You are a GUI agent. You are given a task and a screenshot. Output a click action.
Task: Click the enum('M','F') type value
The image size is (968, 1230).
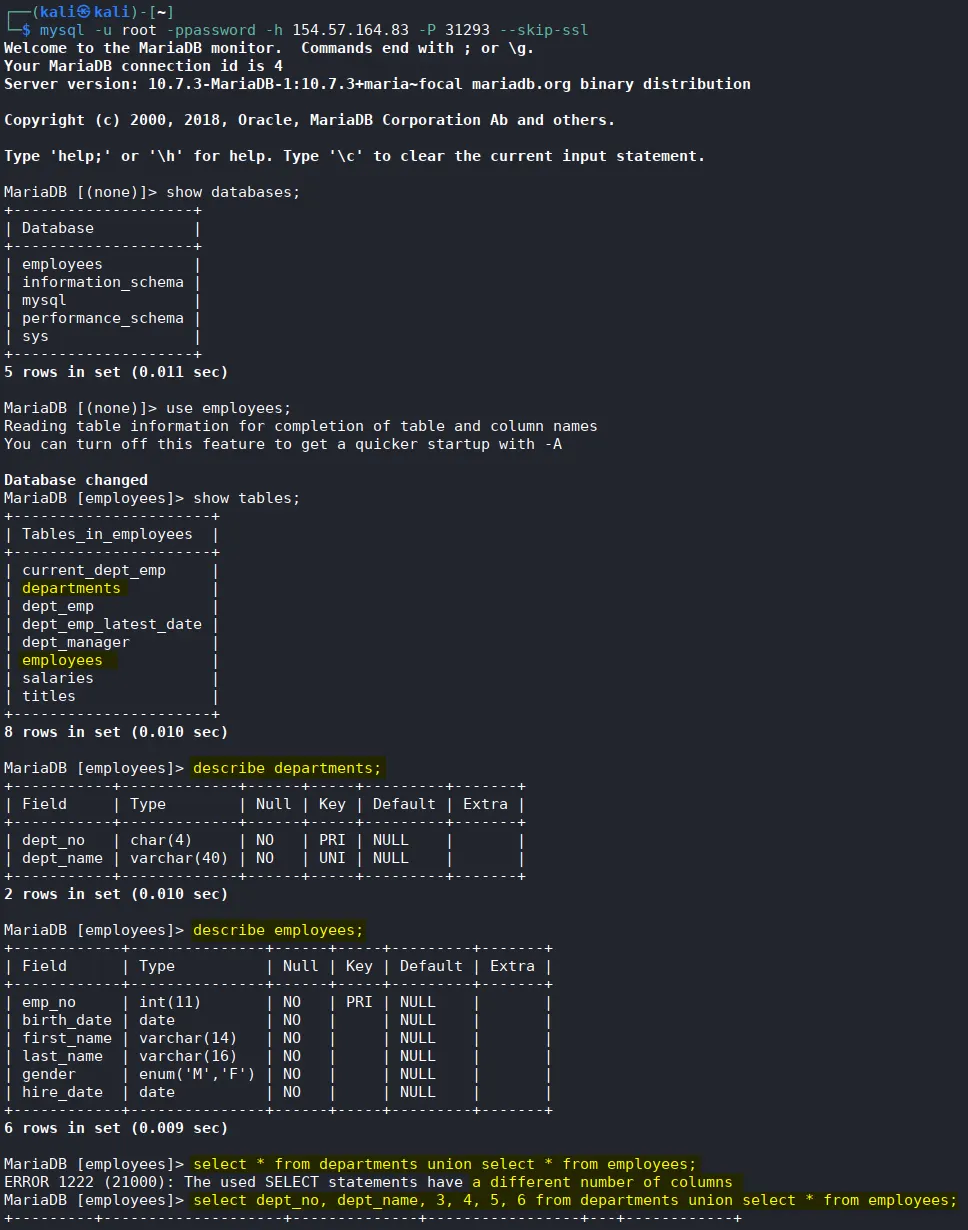coord(197,1074)
